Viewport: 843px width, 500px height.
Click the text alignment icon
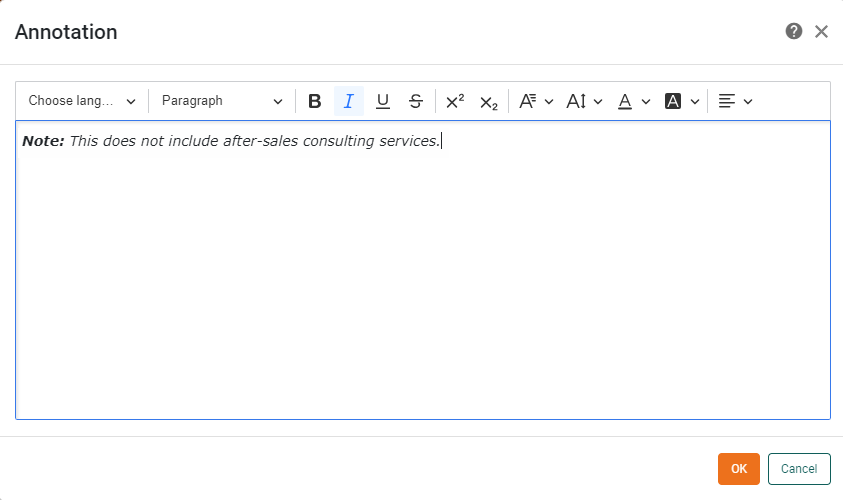point(727,101)
